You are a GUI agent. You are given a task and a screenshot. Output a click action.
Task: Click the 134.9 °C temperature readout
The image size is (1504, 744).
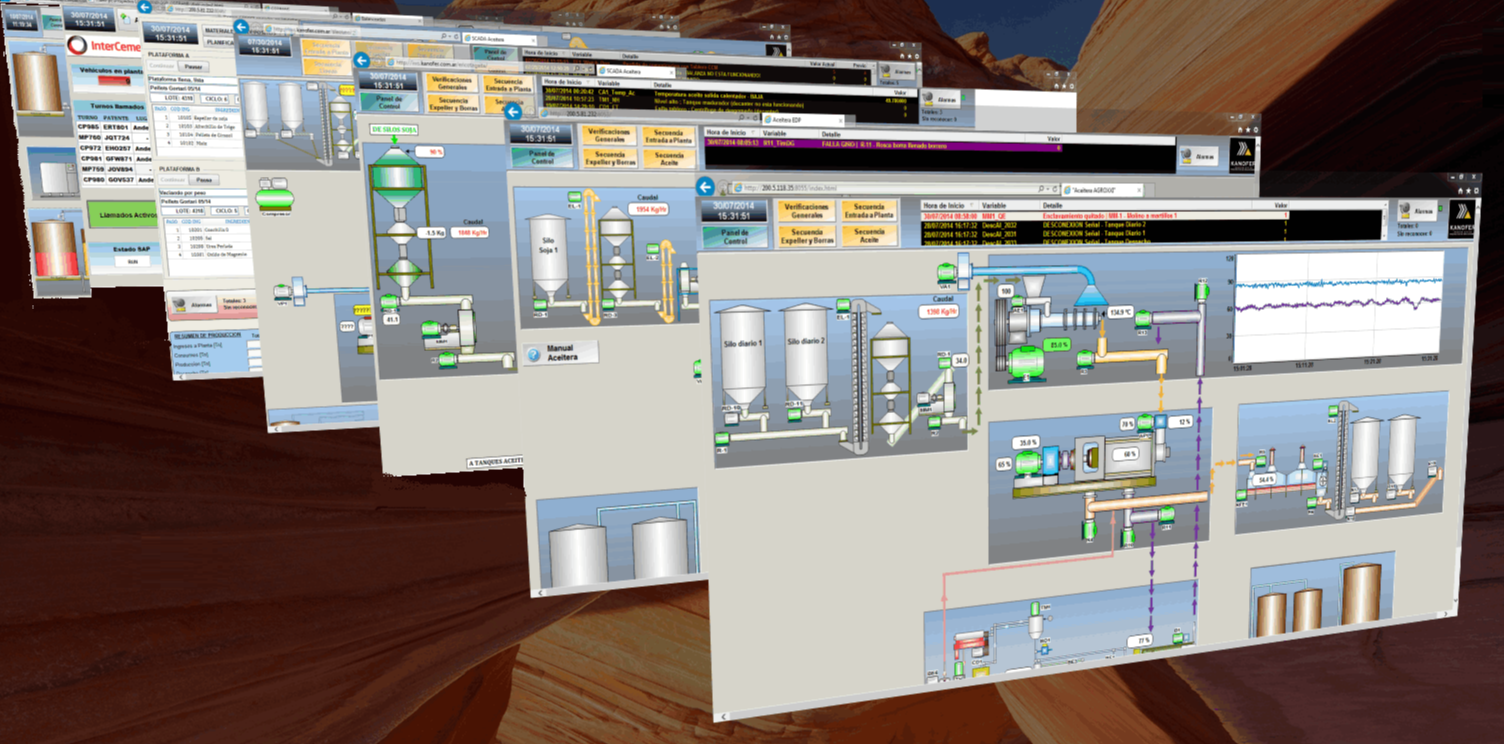tap(1119, 312)
